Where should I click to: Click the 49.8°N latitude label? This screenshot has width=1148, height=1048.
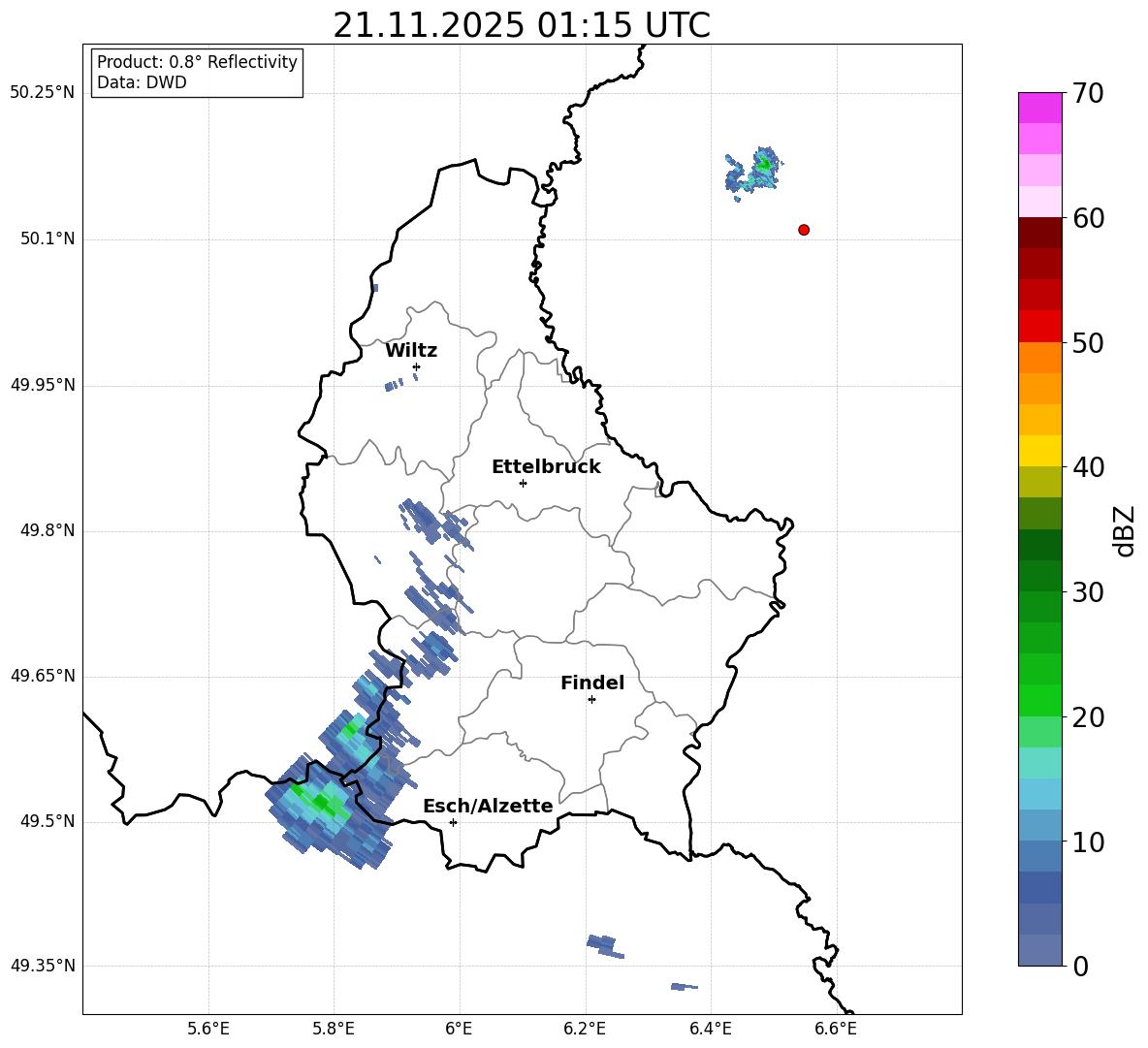tap(47, 530)
